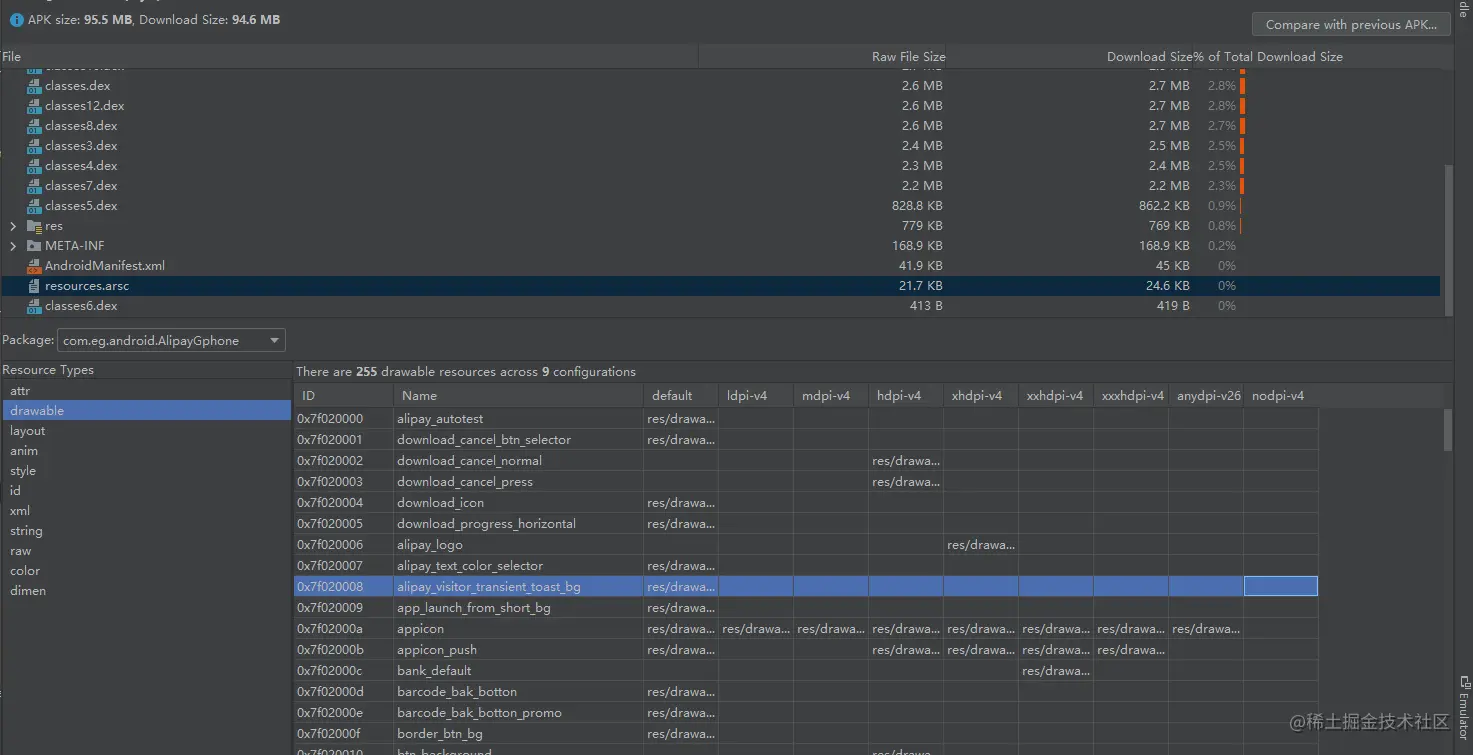
Task: Click the xxhdpi-v4 column header
Action: tap(1056, 396)
